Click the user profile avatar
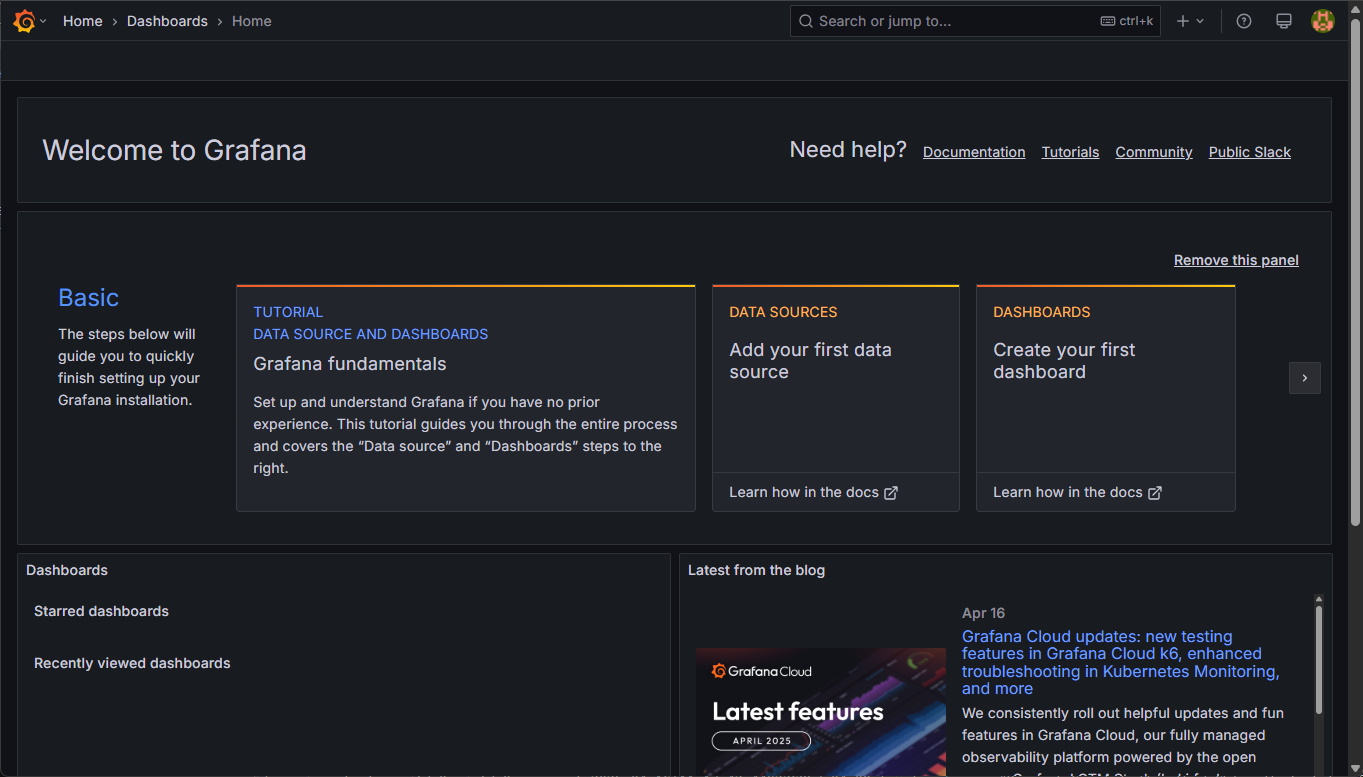1363x777 pixels. pos(1322,20)
